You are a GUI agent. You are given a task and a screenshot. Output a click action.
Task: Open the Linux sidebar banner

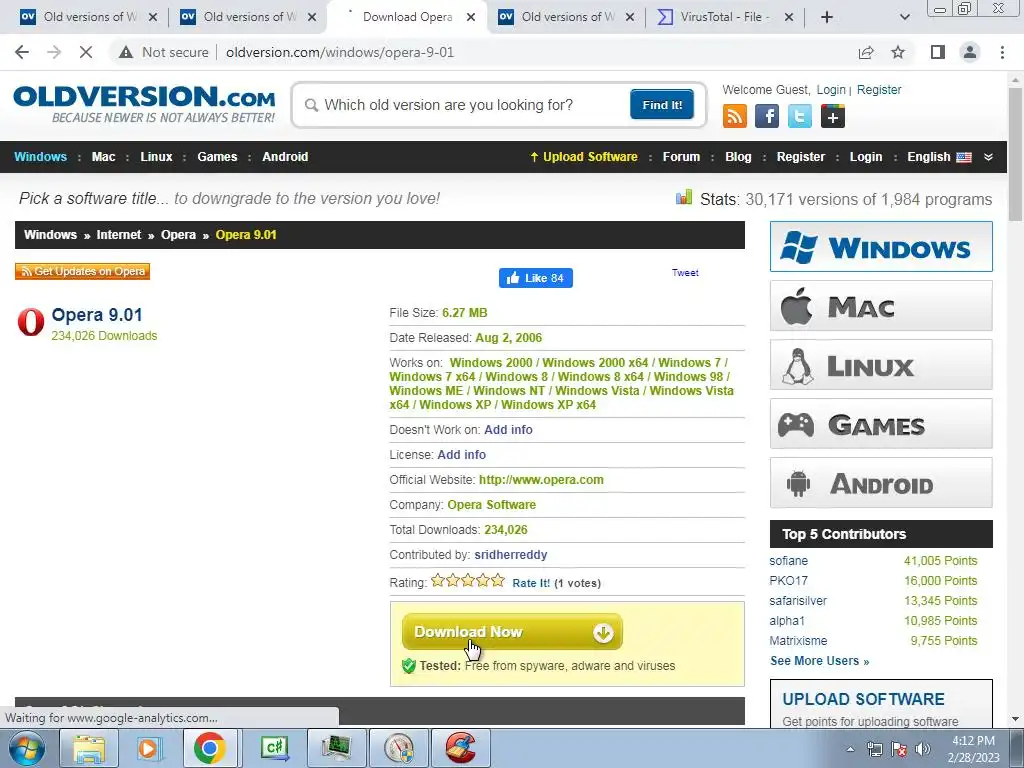881,364
